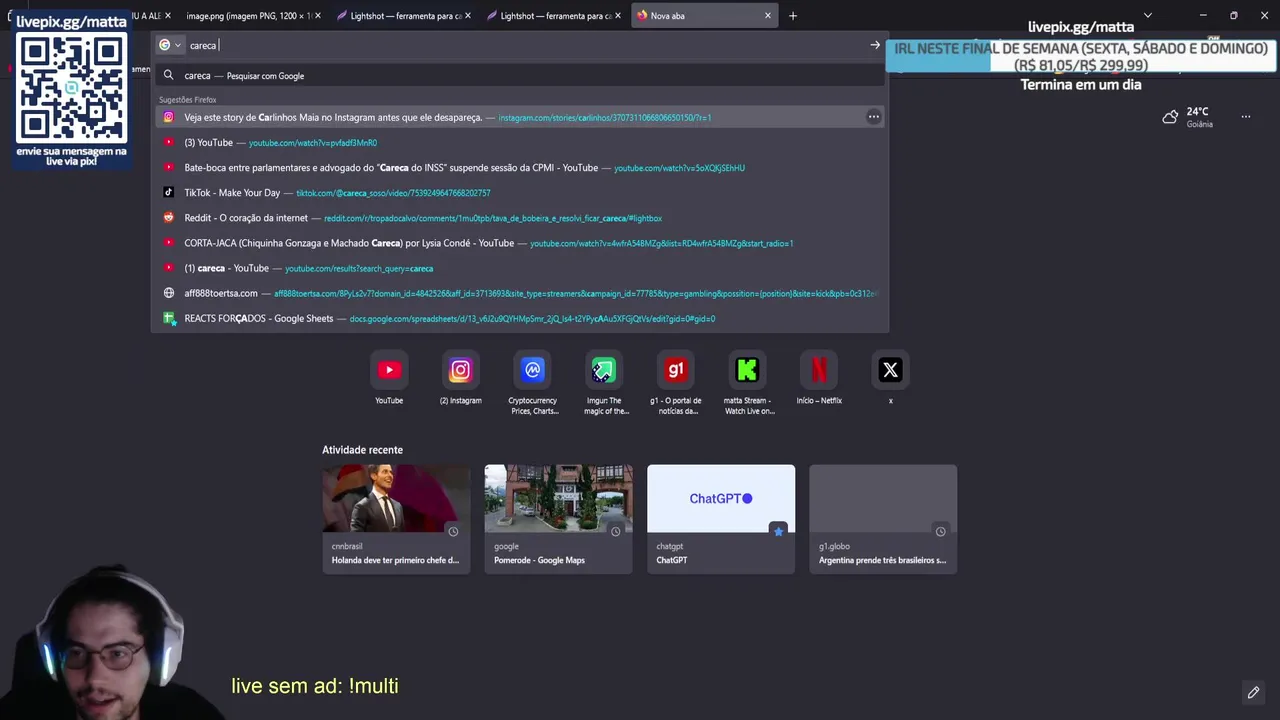Open the matta Stream Kick shortcut
The height and width of the screenshot is (720, 1280).
point(747,370)
